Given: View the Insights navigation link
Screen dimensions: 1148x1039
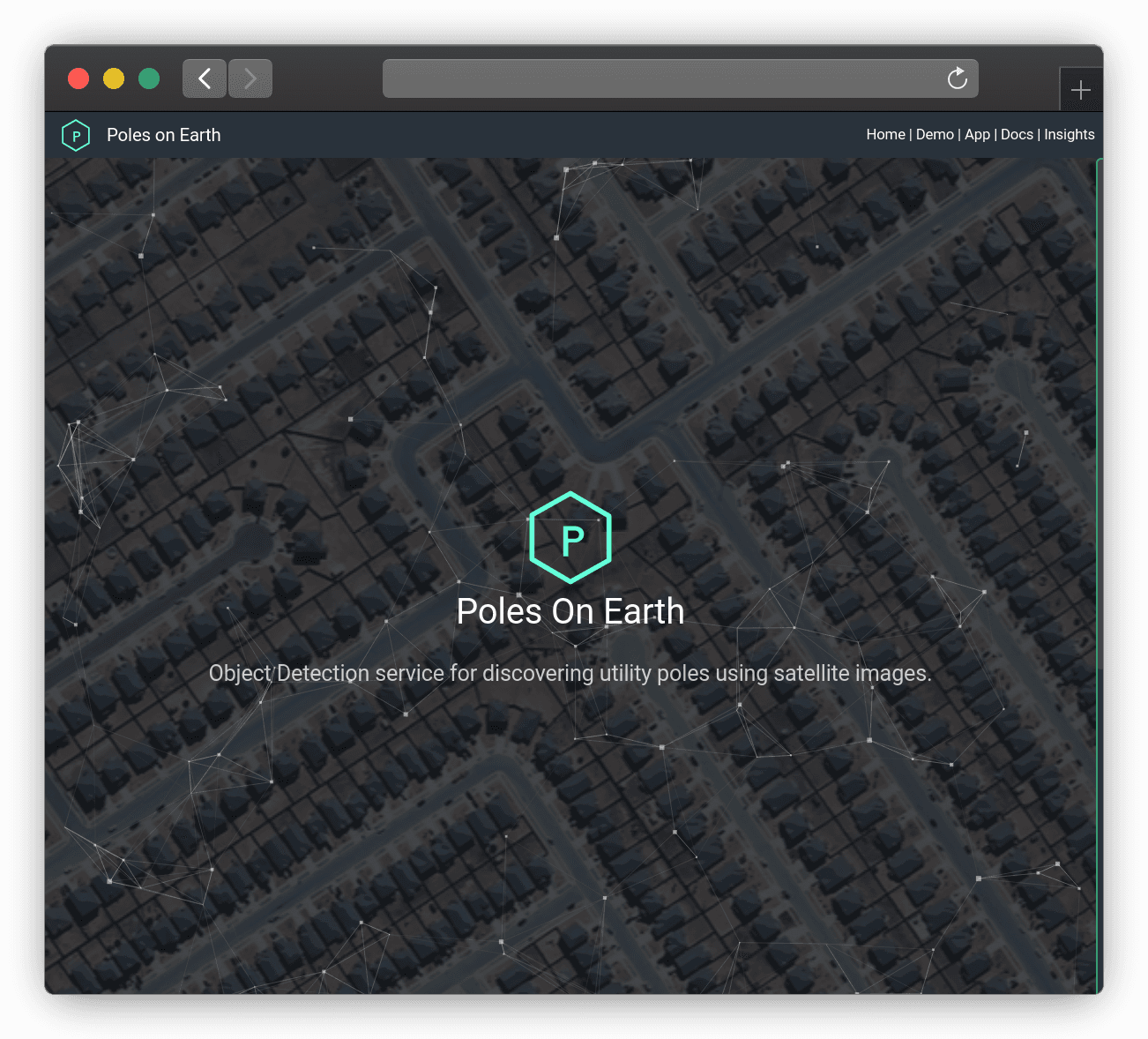Looking at the screenshot, I should click(x=1069, y=135).
